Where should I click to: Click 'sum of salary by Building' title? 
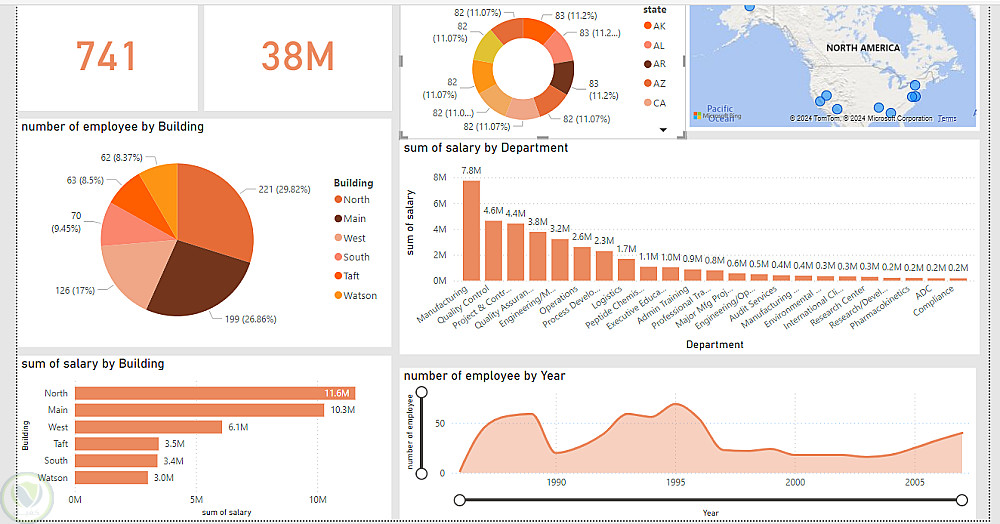coord(92,364)
